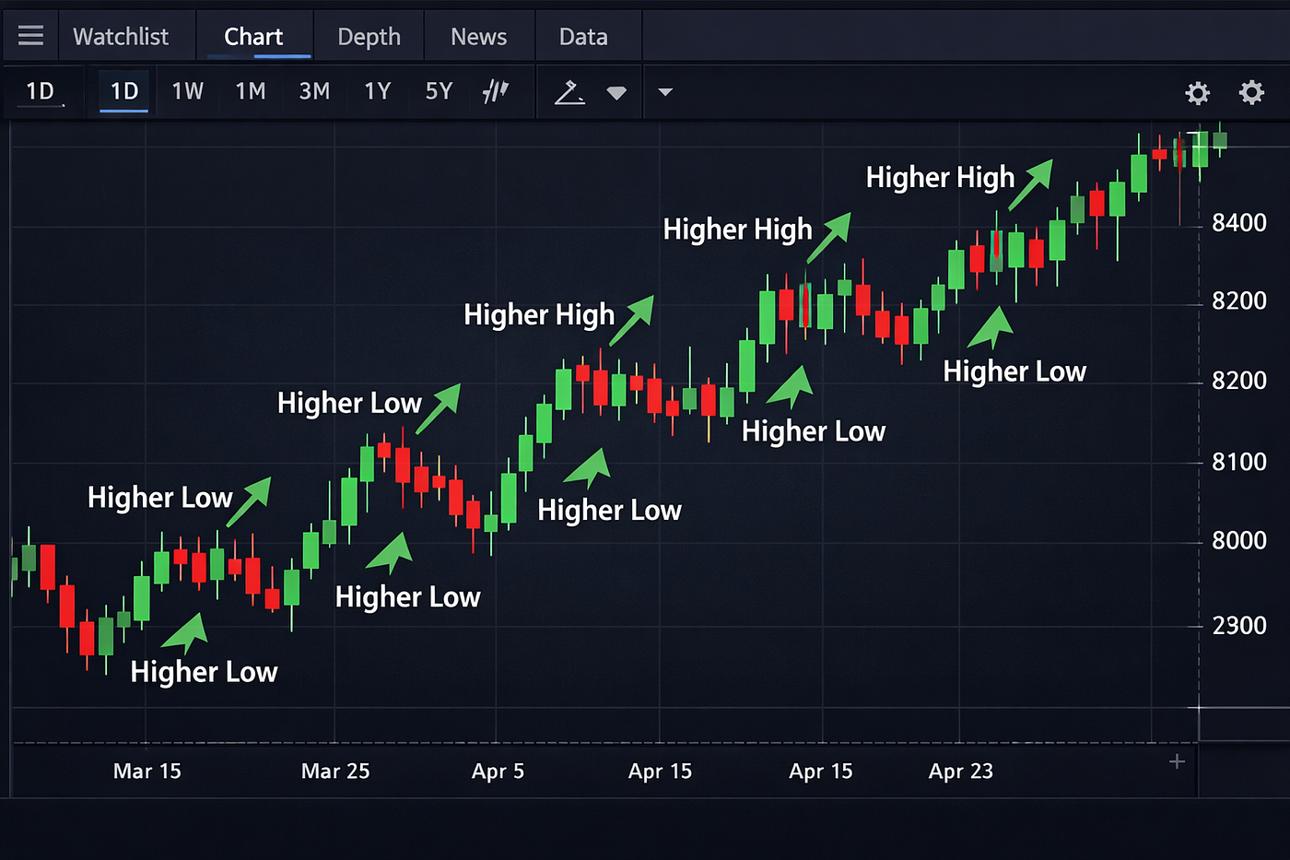Click the candlestick chart type icon
Viewport: 1290px width, 860px height.
[x=496, y=92]
